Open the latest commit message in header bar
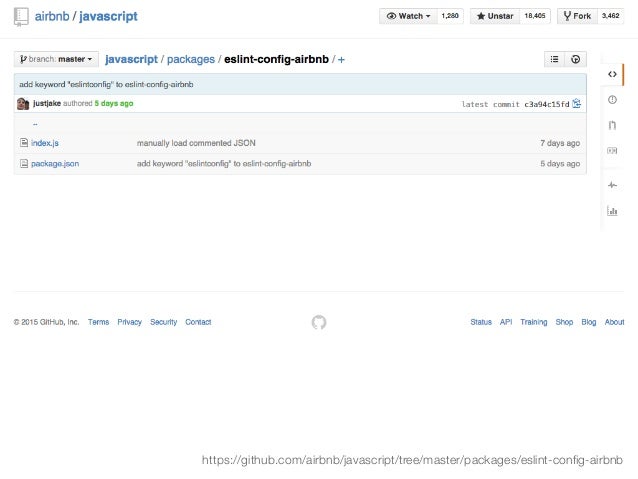 tap(106, 84)
